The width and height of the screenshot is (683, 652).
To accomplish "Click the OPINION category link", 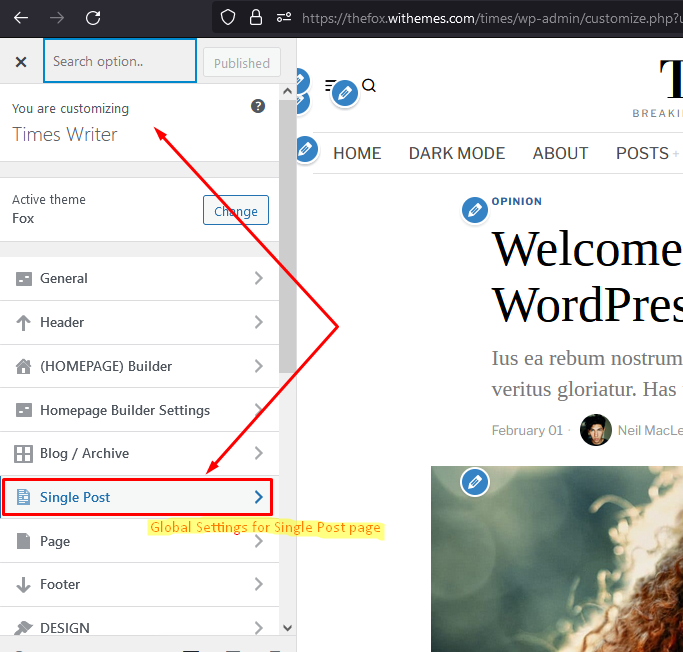I will [x=517, y=201].
